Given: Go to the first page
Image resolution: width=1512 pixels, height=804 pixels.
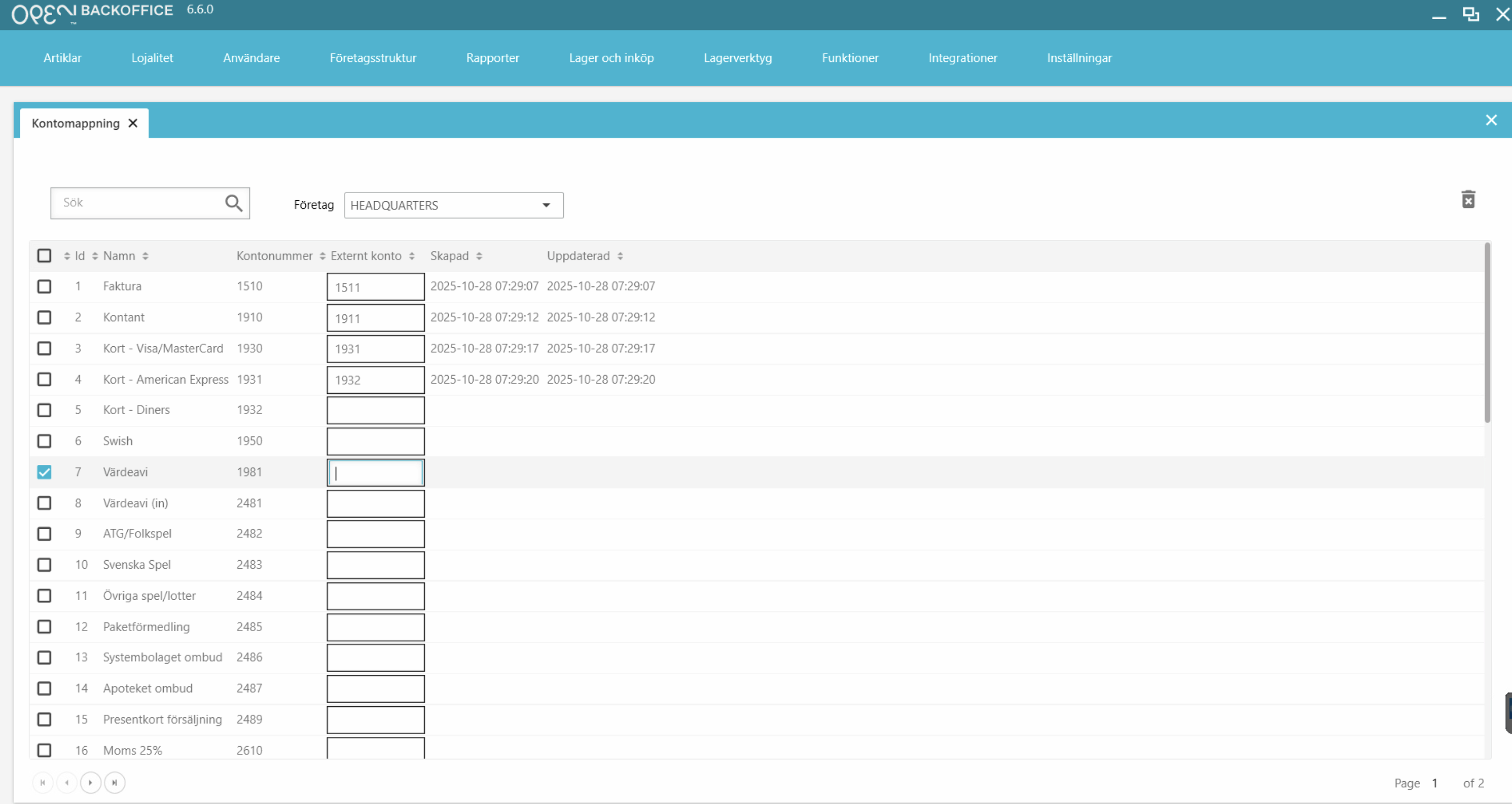Looking at the screenshot, I should (x=43, y=782).
